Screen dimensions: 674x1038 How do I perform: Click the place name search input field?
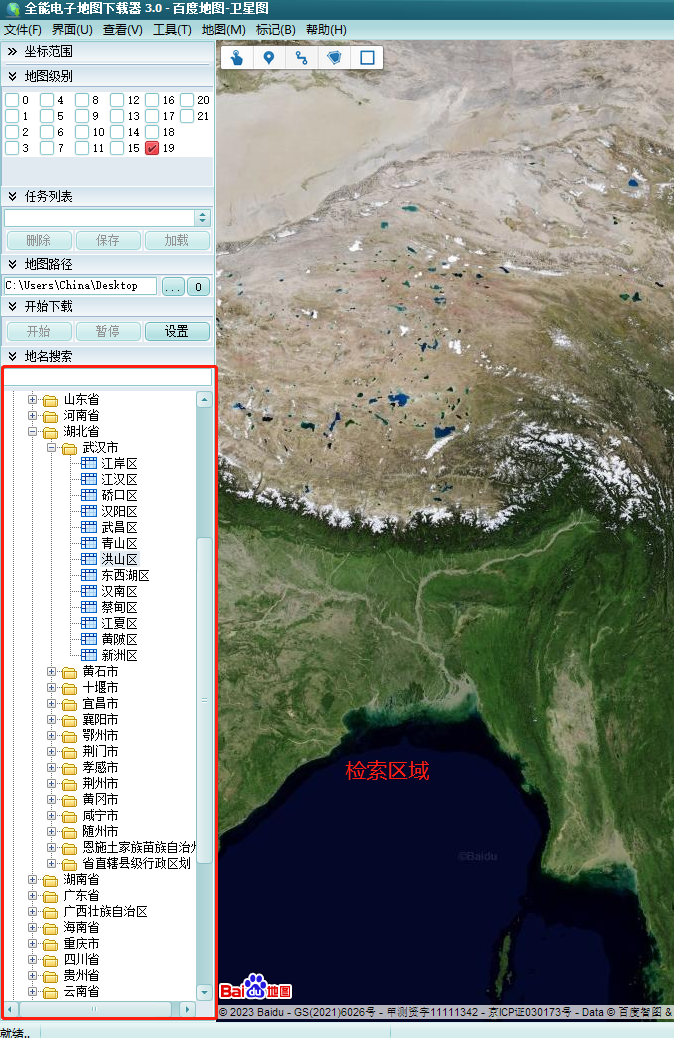point(108,377)
